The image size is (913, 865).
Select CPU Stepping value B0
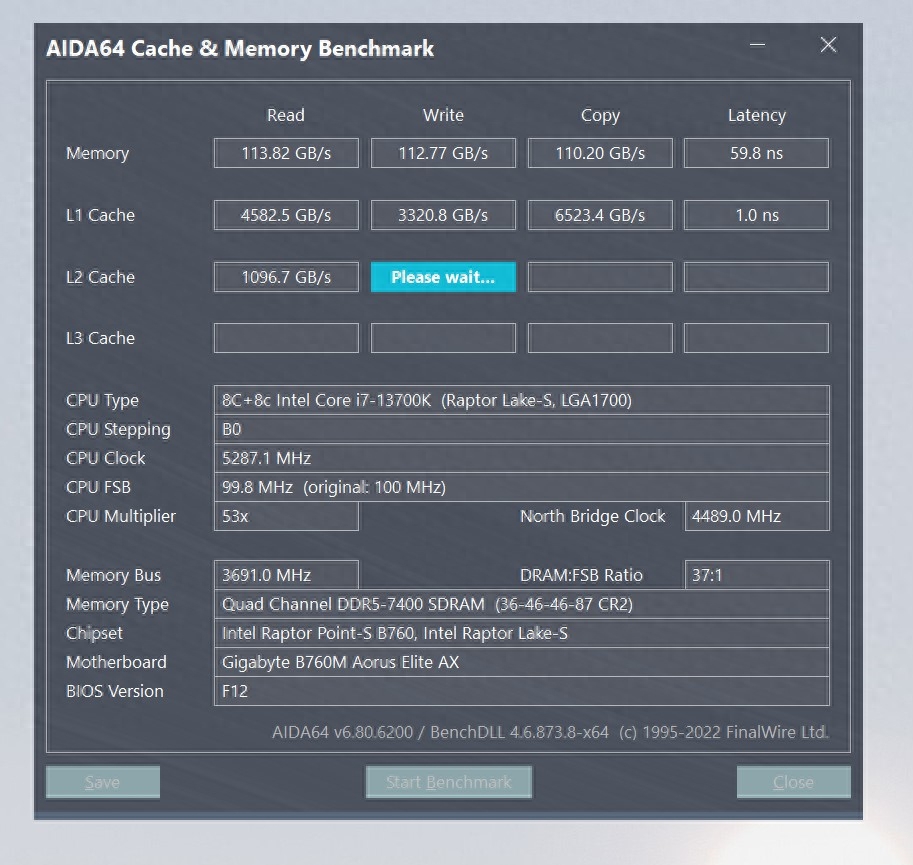tap(522, 429)
